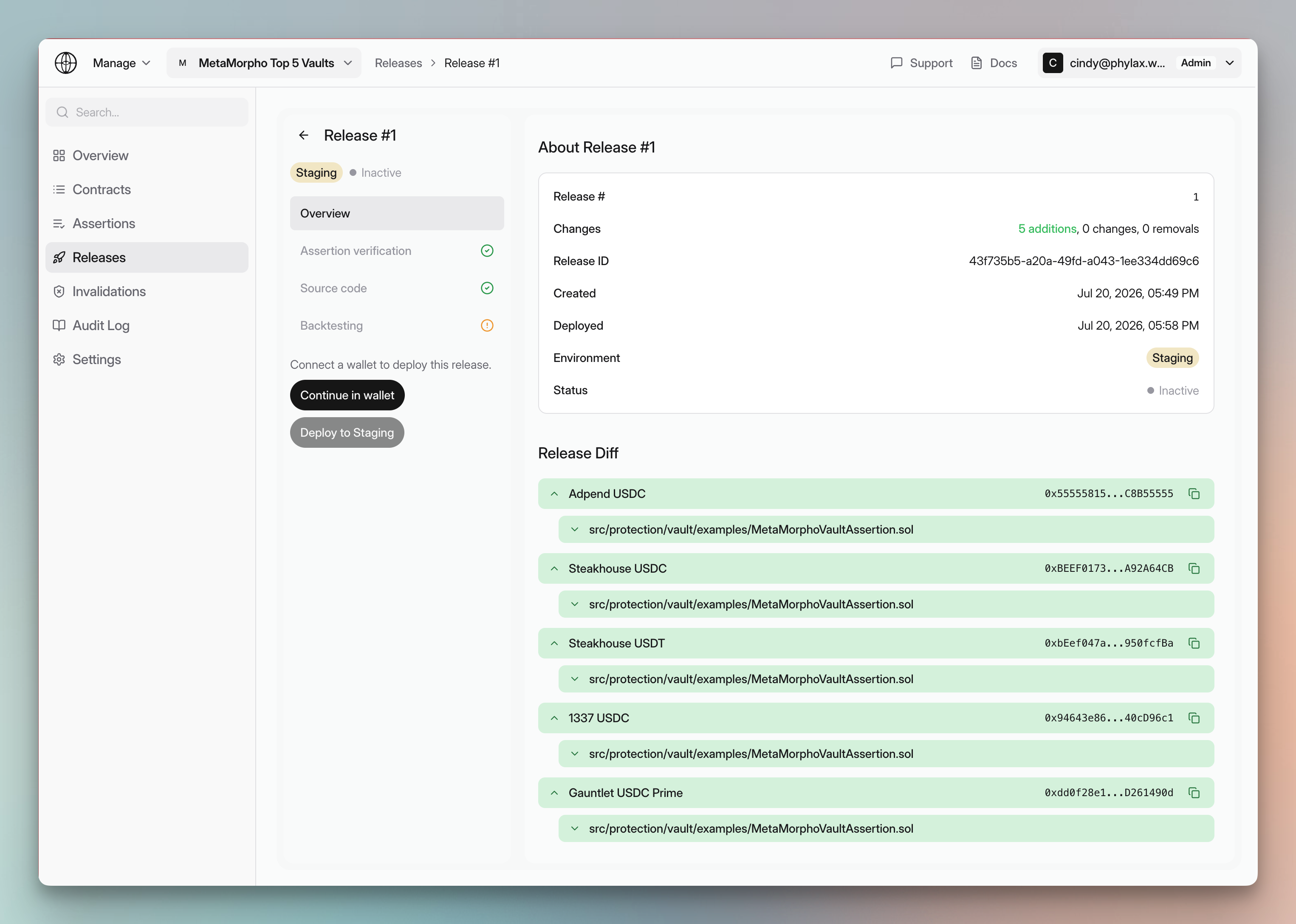This screenshot has height=924, width=1296.
Task: Collapse the Steakhouse USDT diff section
Action: (554, 644)
